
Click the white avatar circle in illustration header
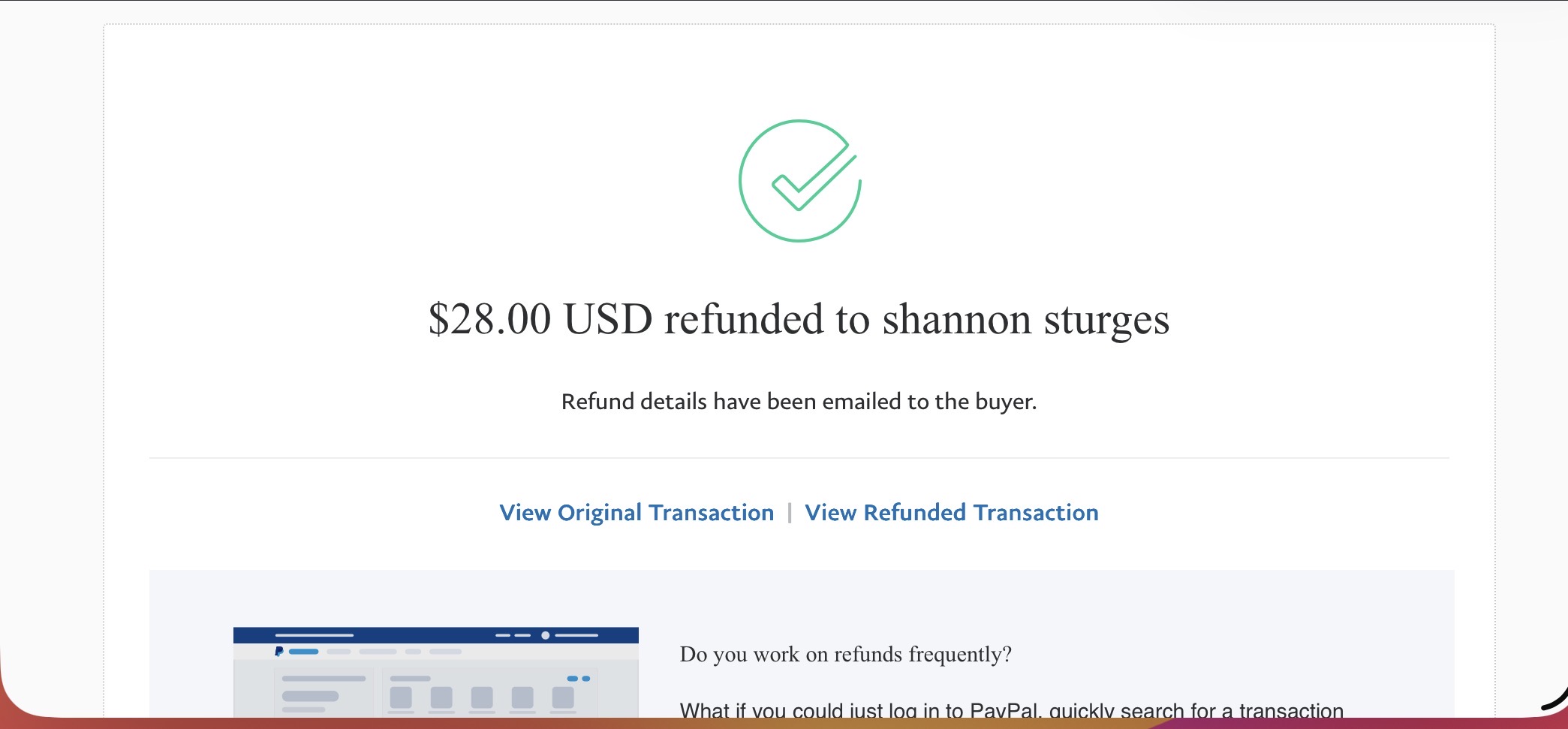pyautogui.click(x=546, y=635)
